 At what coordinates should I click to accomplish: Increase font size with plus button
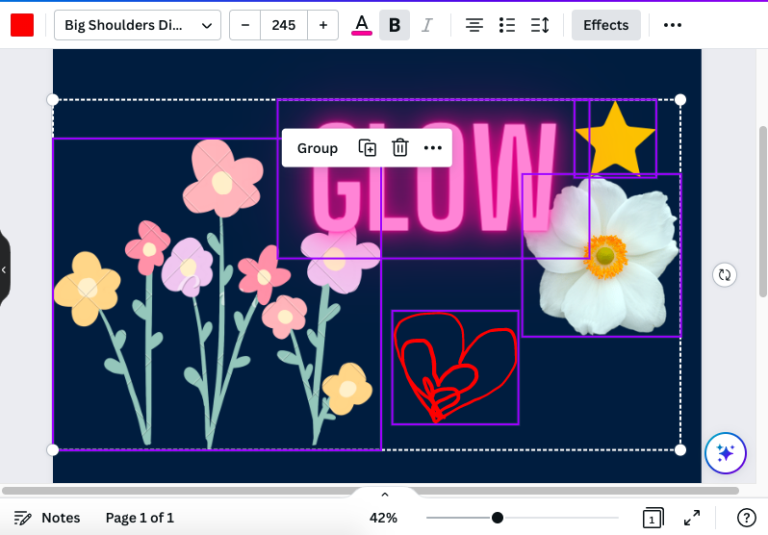click(x=323, y=25)
